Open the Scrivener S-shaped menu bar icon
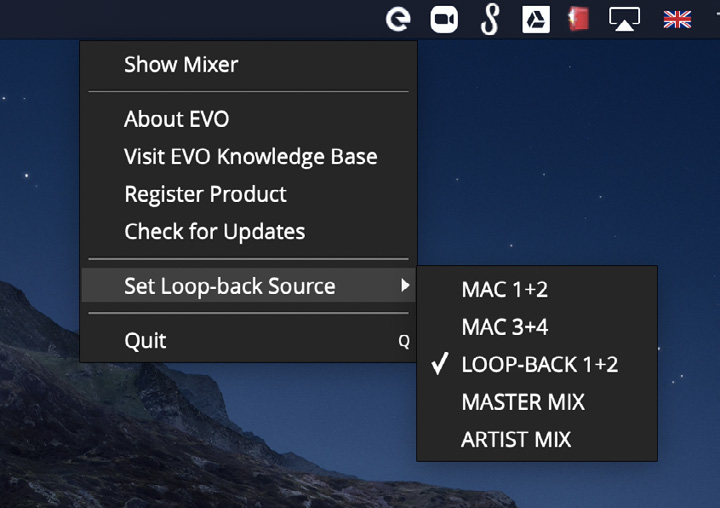The height and width of the screenshot is (508, 720). point(489,20)
